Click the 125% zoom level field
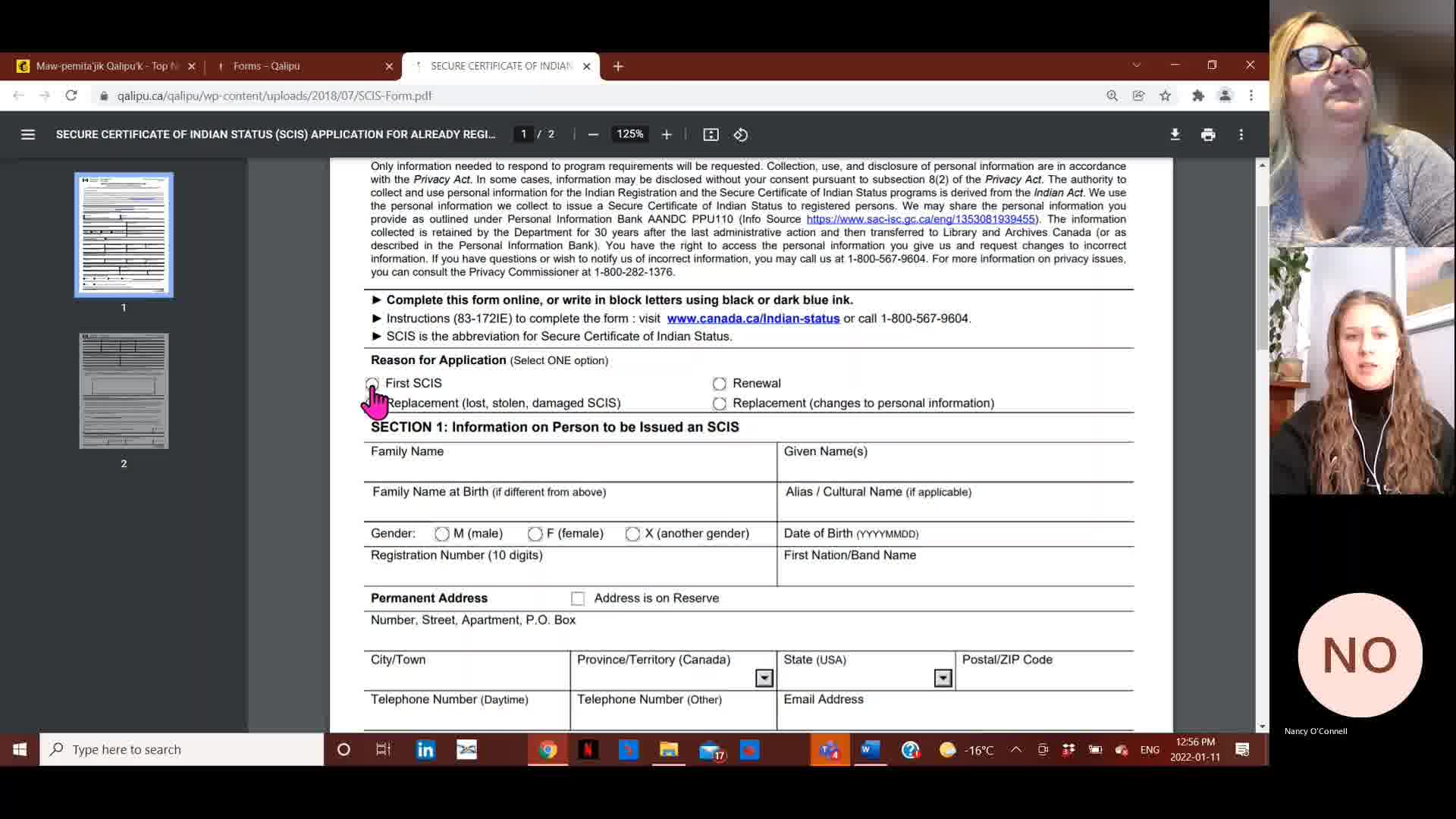The height and width of the screenshot is (819, 1456). pyautogui.click(x=630, y=134)
